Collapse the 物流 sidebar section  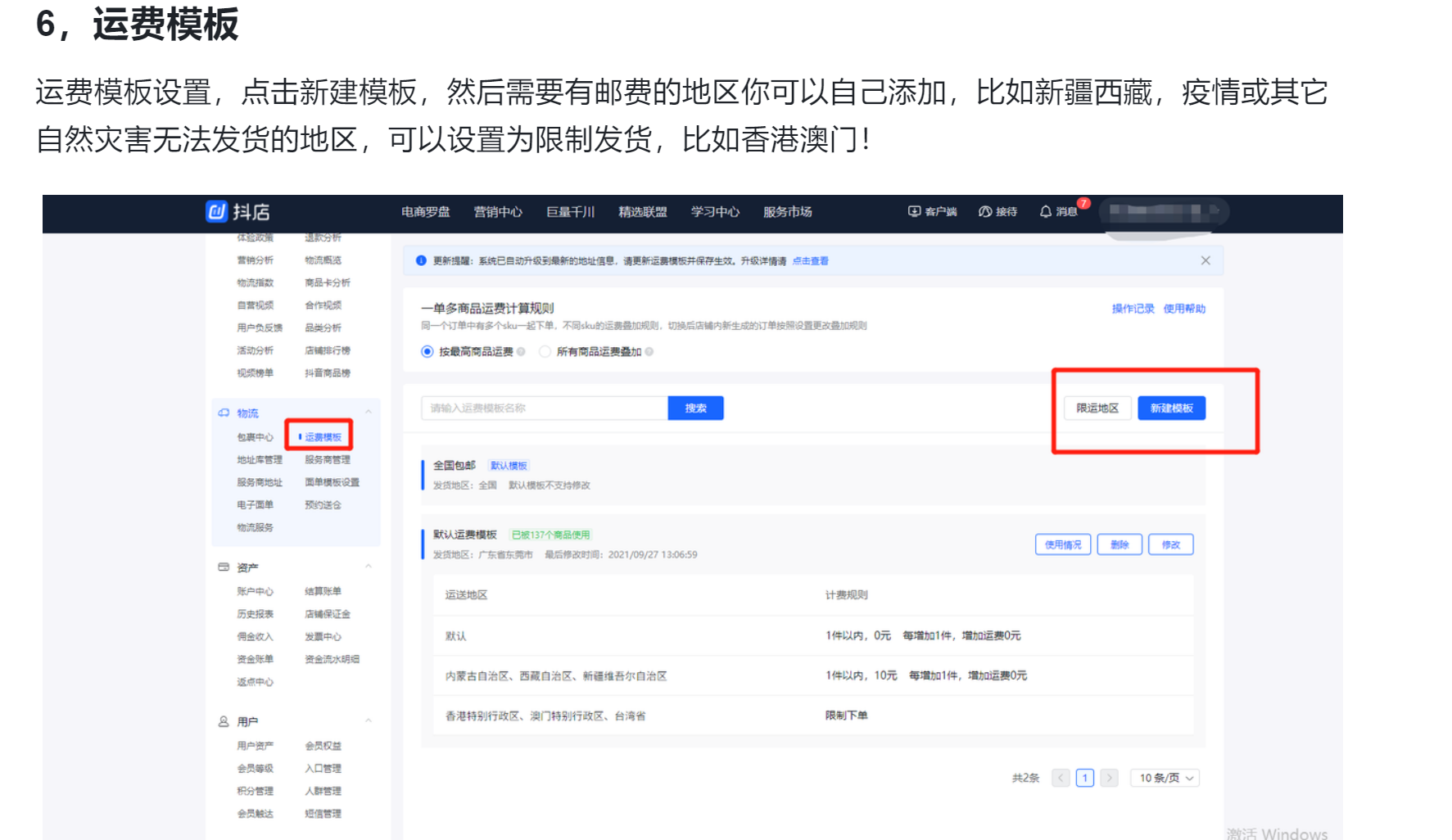tap(369, 413)
